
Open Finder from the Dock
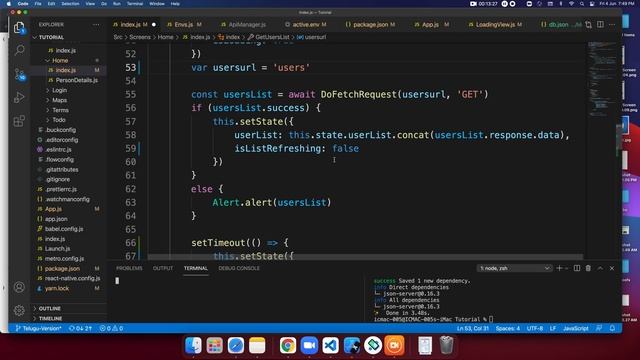point(193,345)
